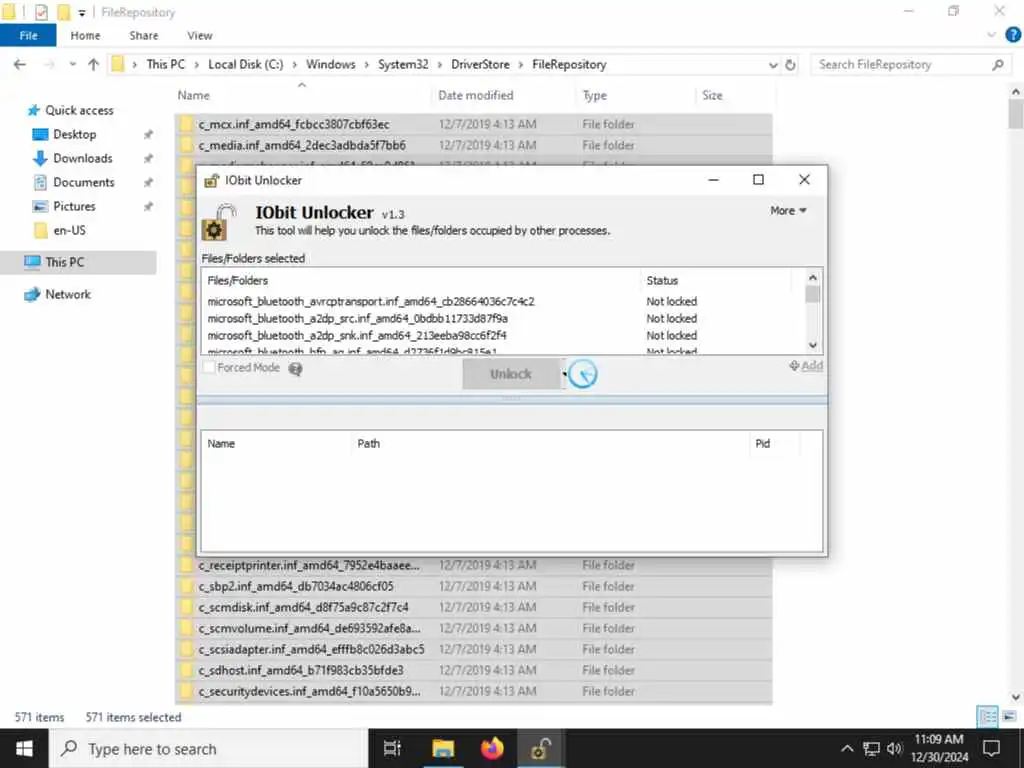Screen dimensions: 1024x768
Task: Open File Explorer from taskbar
Action: 443,748
